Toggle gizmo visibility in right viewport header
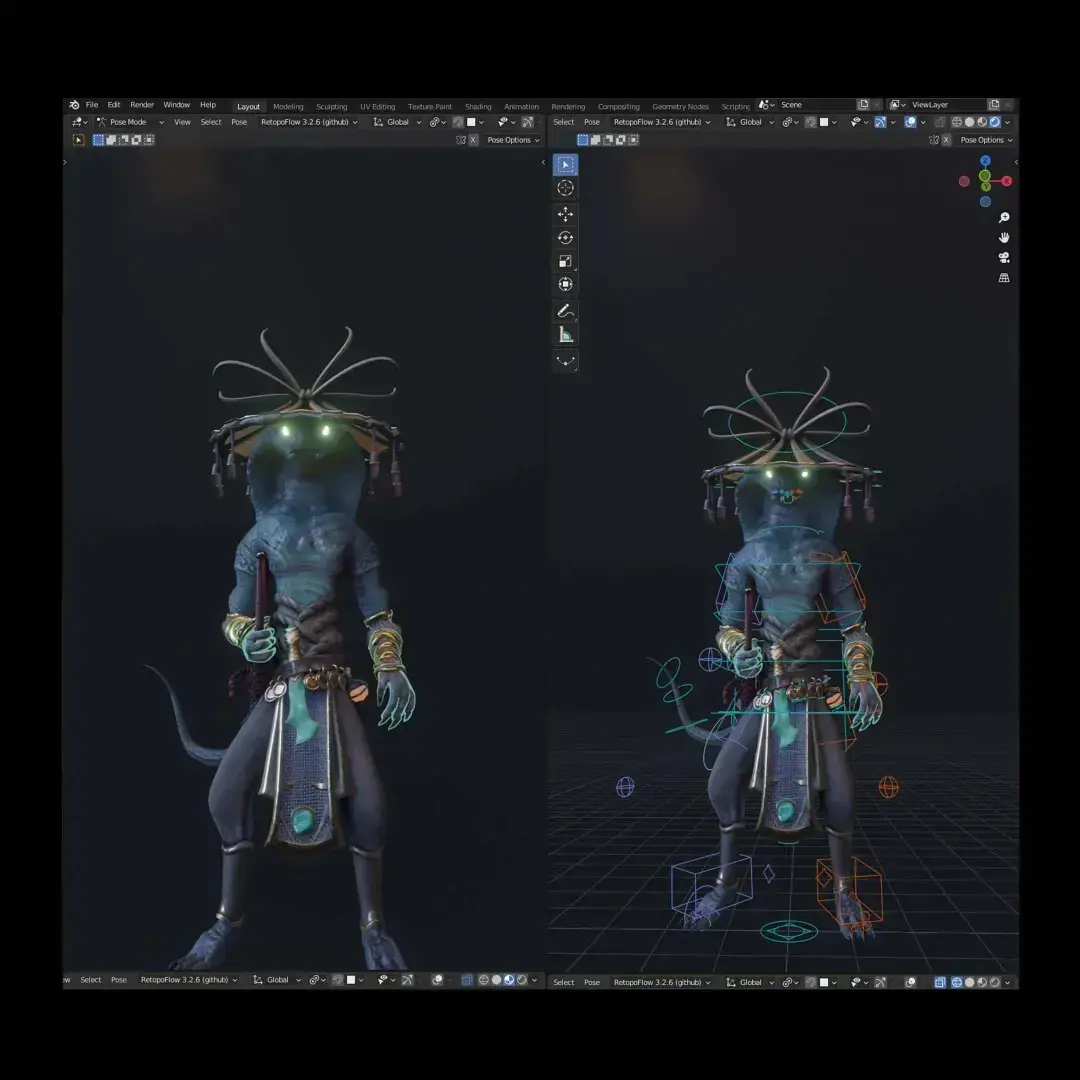 pyautogui.click(x=881, y=122)
